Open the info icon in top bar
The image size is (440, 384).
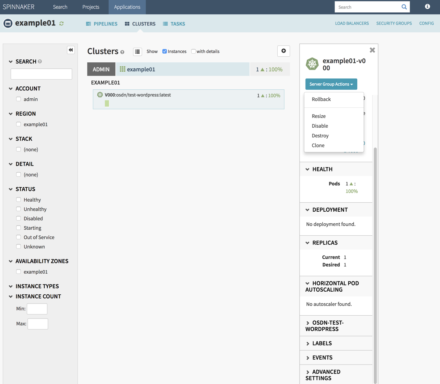[x=427, y=7]
